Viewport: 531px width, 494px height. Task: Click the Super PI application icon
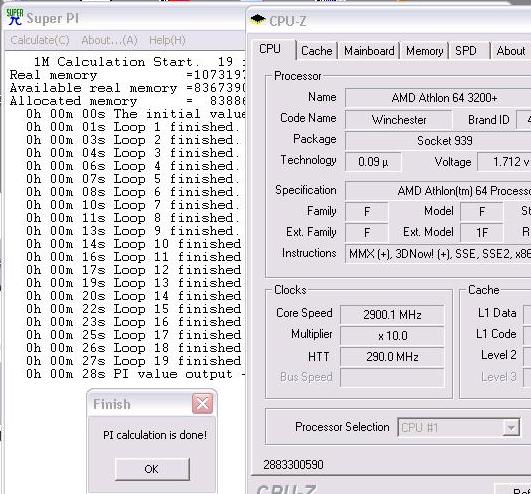[15, 17]
